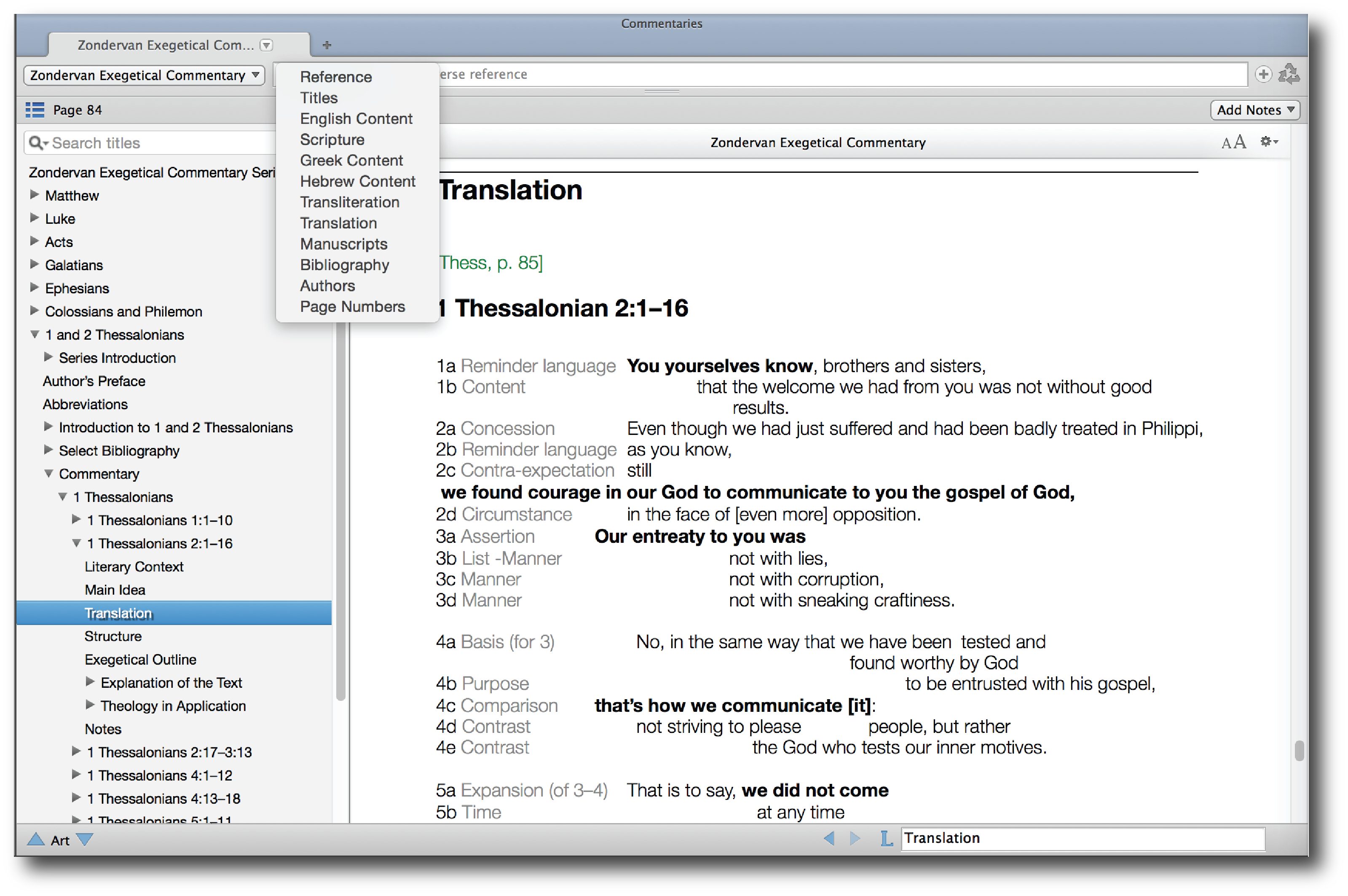Choose Bibliography from the popup menu

click(344, 265)
